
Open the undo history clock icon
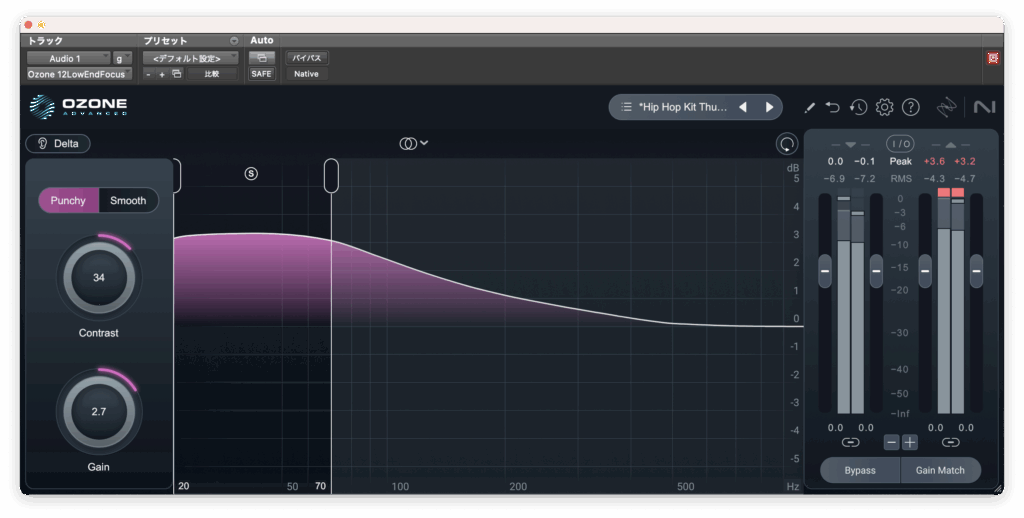[x=858, y=107]
